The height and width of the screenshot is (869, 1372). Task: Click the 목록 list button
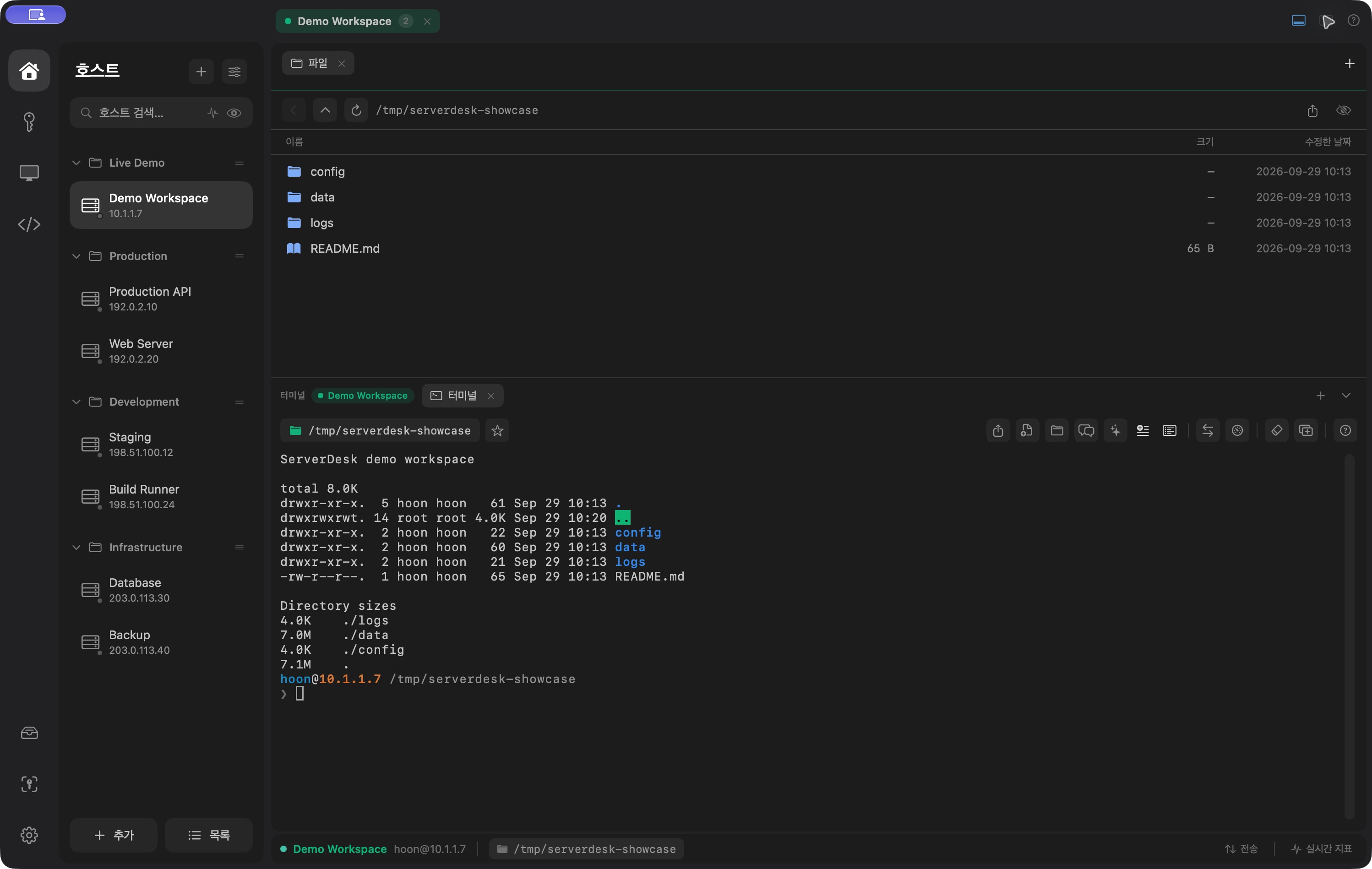[208, 836]
